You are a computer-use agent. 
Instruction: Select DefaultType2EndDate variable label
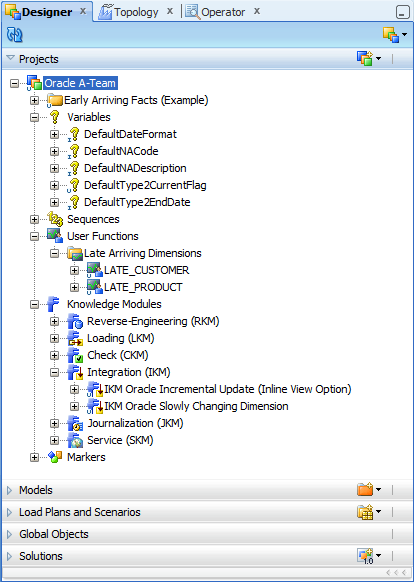point(137,202)
